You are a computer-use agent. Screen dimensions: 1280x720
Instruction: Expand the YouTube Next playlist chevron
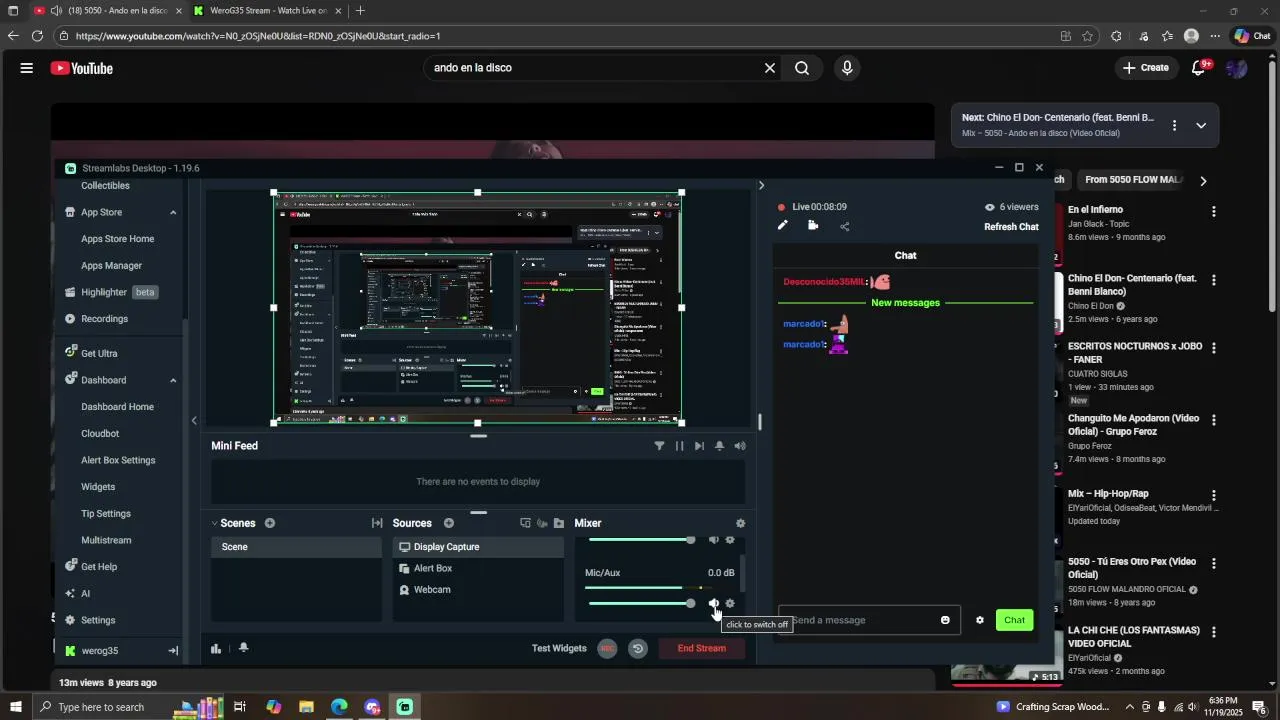click(x=1201, y=125)
